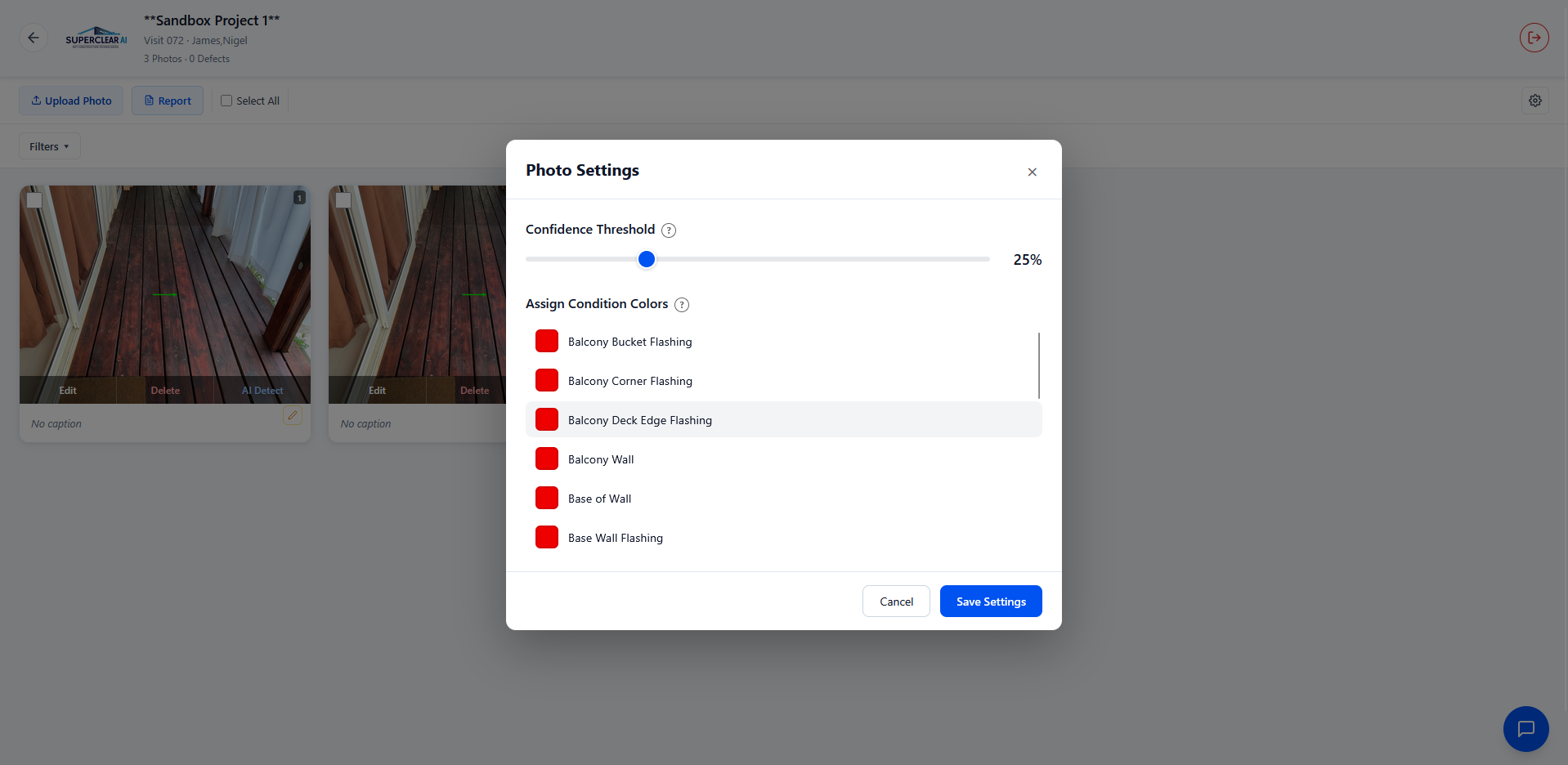Click the Balcony Corner Flashing label
The height and width of the screenshot is (765, 1568).
pyautogui.click(x=630, y=381)
